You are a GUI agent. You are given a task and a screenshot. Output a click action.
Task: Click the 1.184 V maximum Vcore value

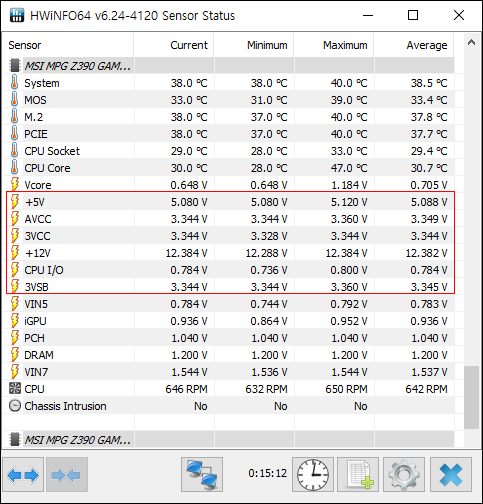click(x=349, y=185)
